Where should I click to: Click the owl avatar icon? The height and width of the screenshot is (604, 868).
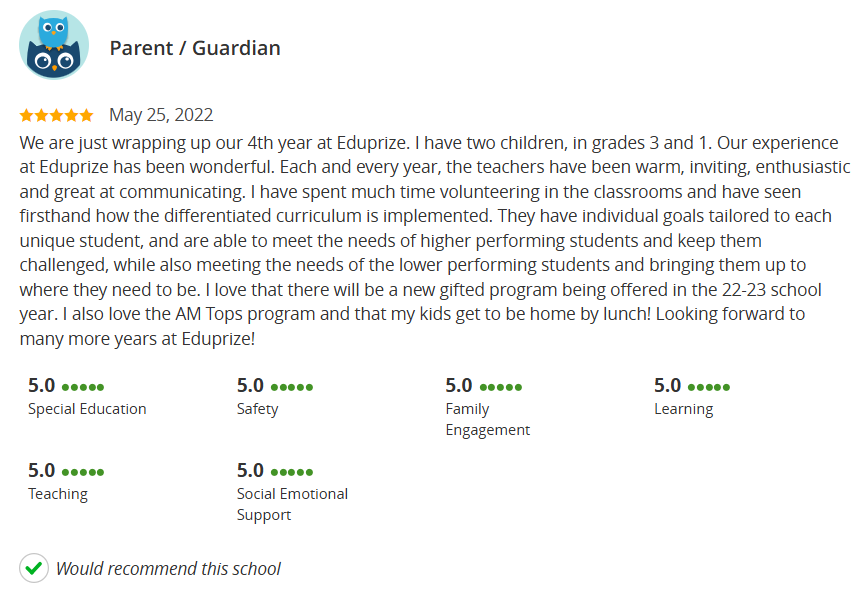pyautogui.click(x=54, y=45)
